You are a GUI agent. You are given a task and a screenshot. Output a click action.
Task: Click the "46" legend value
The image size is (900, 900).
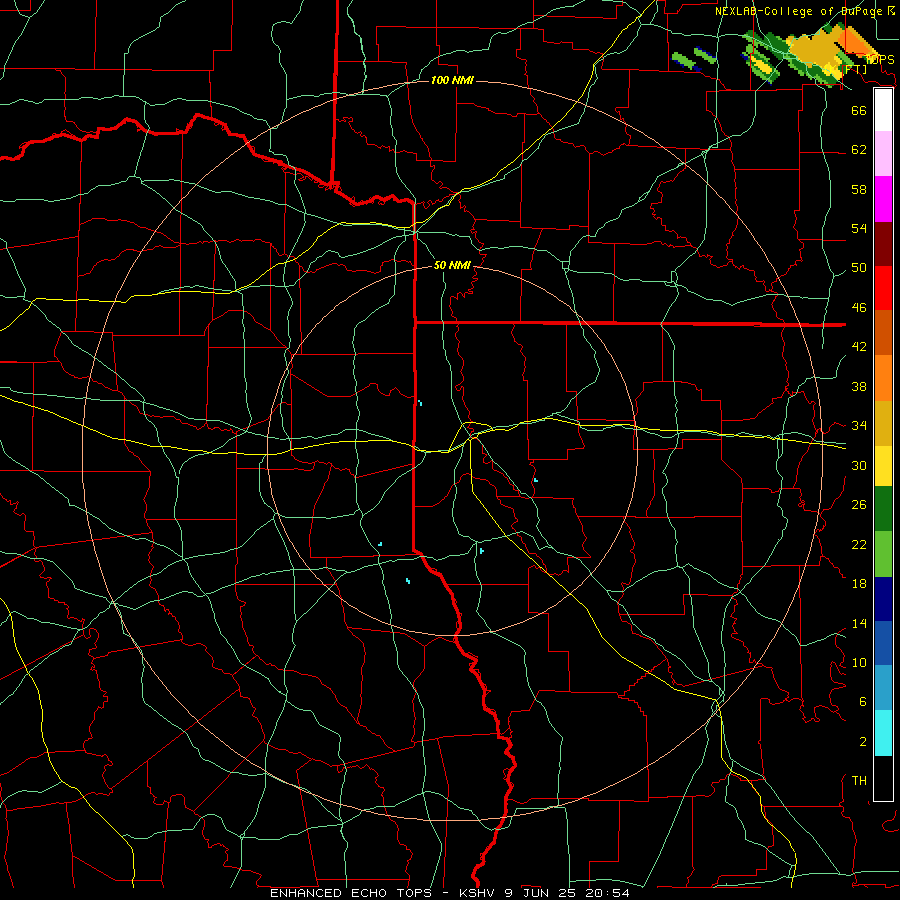coord(859,308)
